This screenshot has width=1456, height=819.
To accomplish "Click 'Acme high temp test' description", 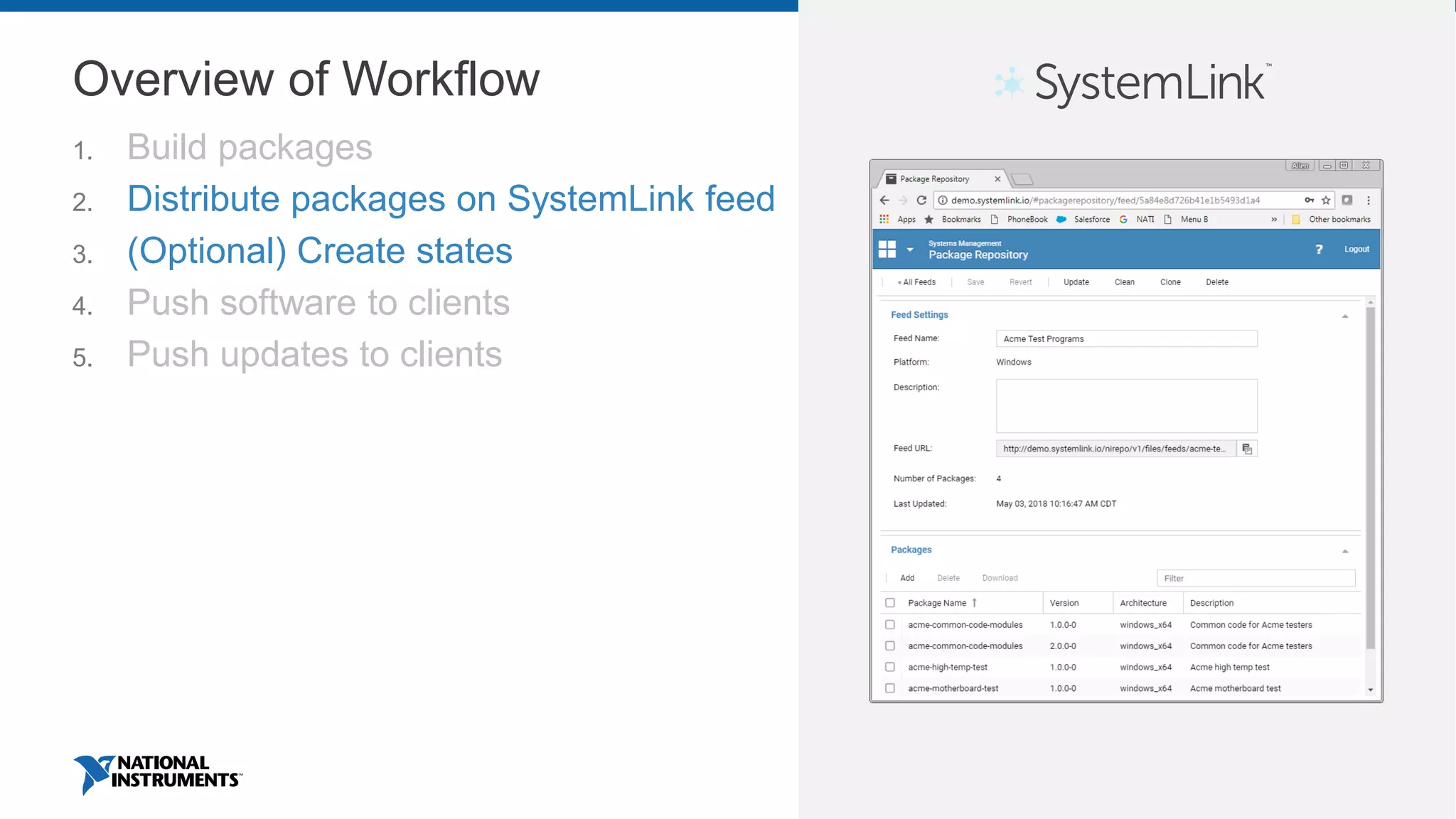I will point(1229,667).
